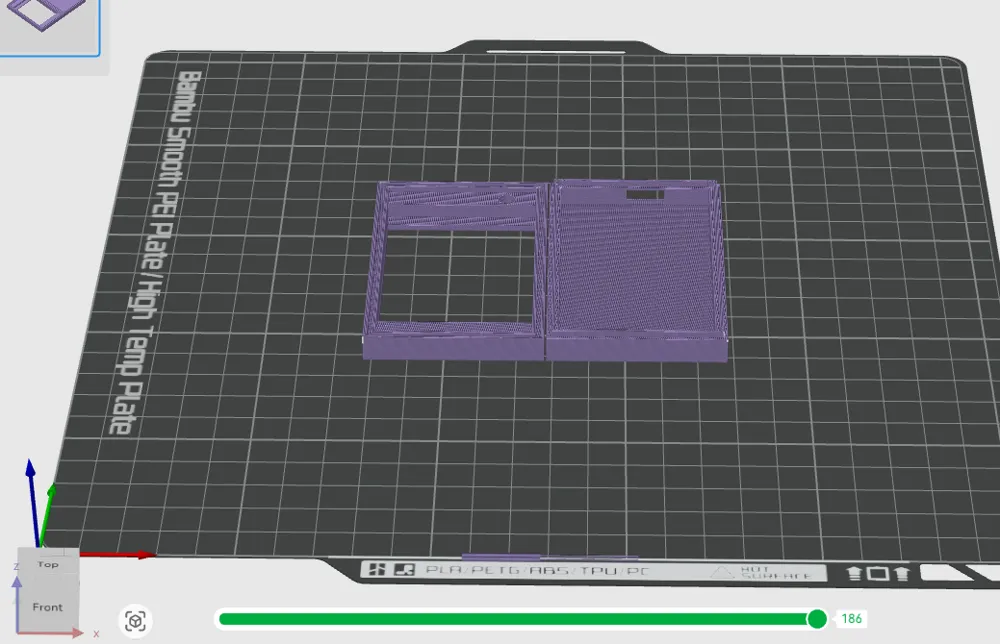
Task: Click the left purple model with opening
Action: (455, 270)
